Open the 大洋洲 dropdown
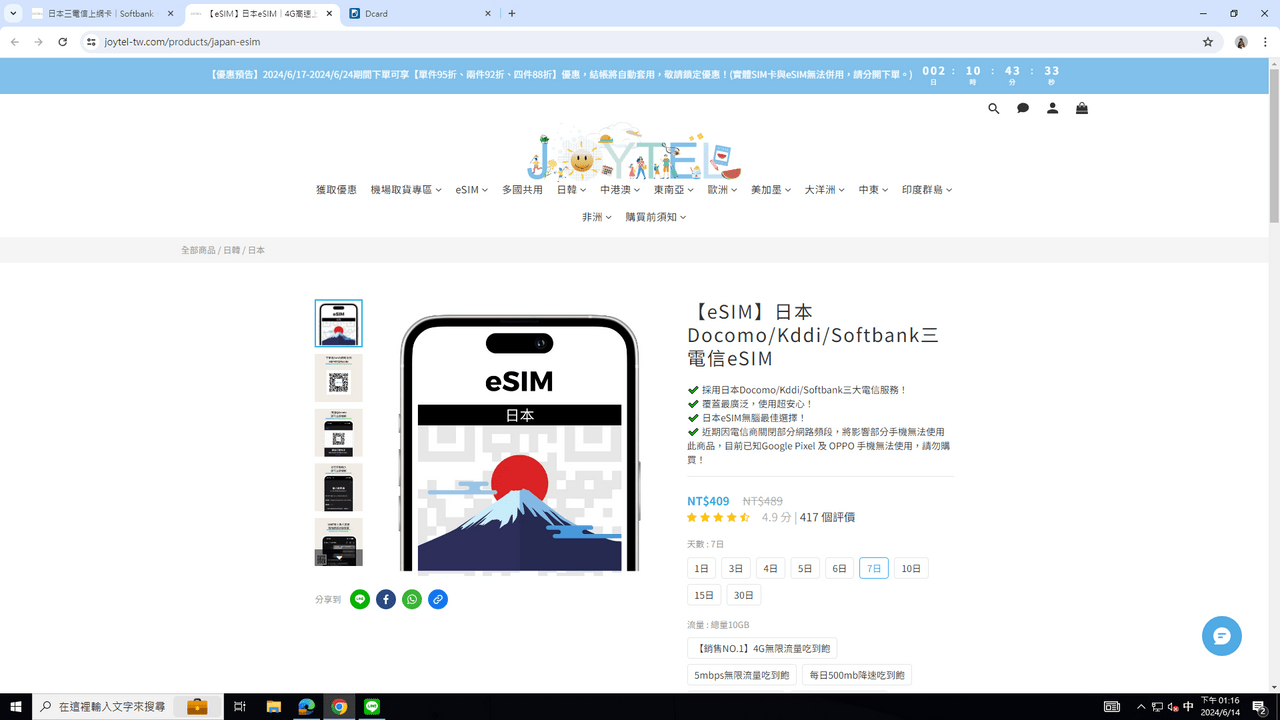 pos(825,190)
